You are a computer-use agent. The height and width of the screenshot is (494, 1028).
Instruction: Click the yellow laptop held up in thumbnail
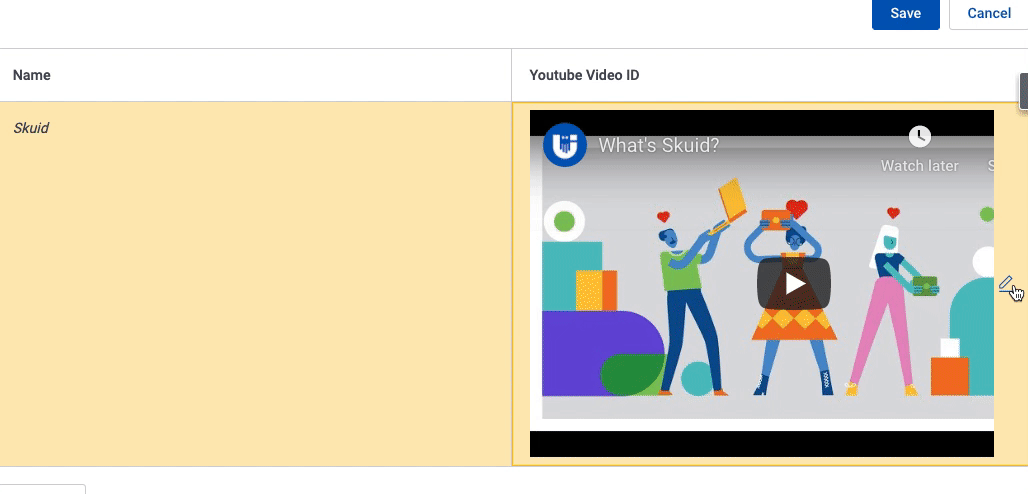point(732,199)
